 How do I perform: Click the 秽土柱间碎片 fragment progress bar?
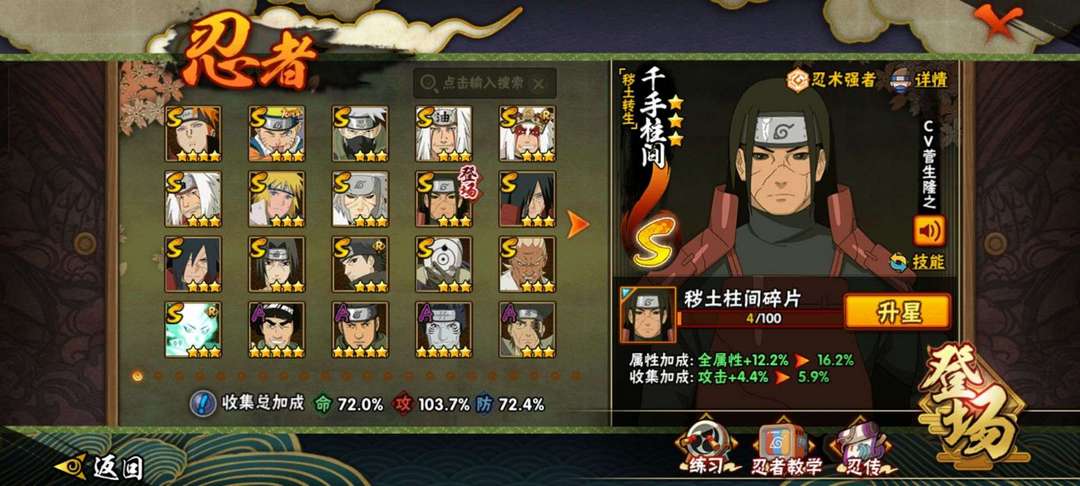[761, 318]
